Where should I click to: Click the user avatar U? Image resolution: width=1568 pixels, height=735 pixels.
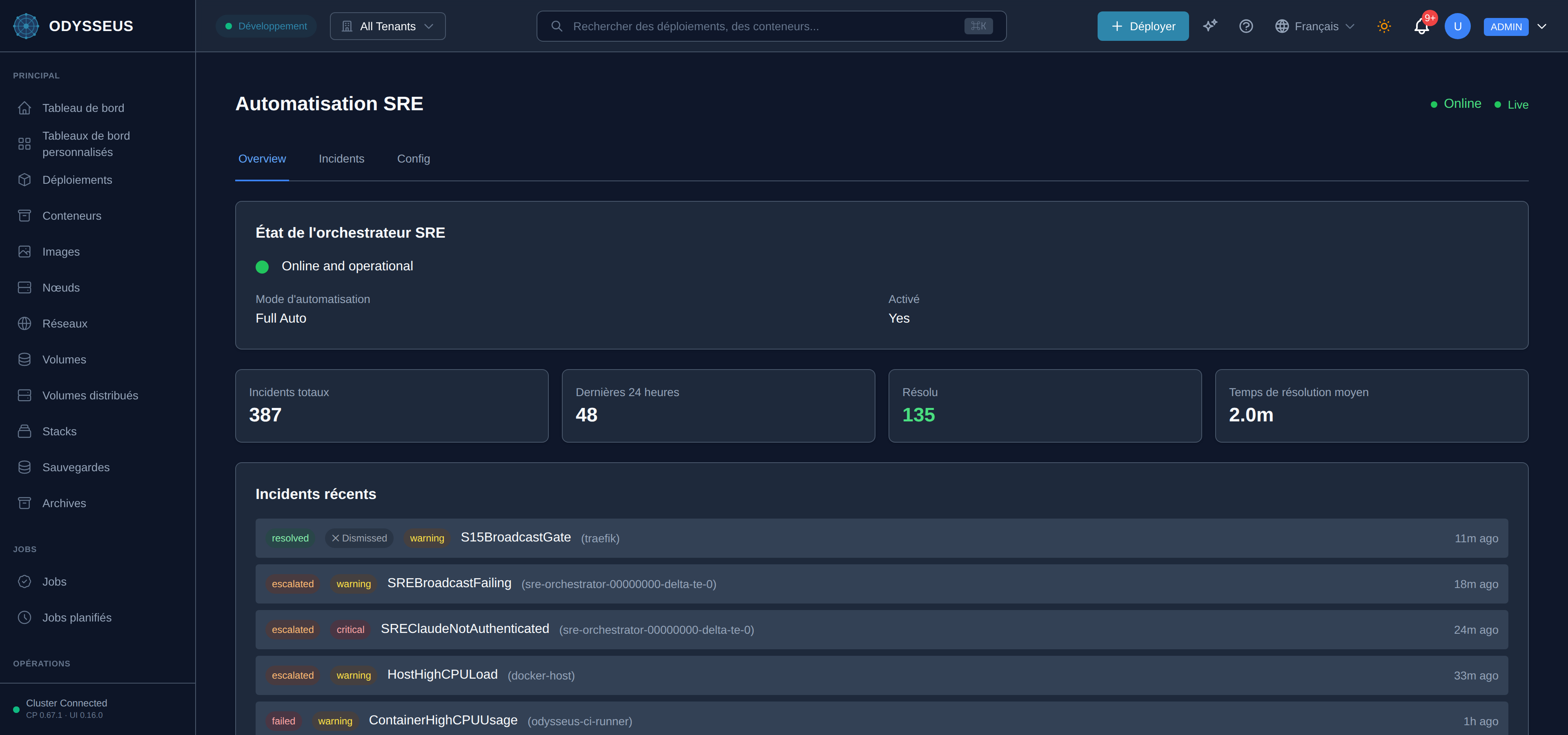(1457, 26)
